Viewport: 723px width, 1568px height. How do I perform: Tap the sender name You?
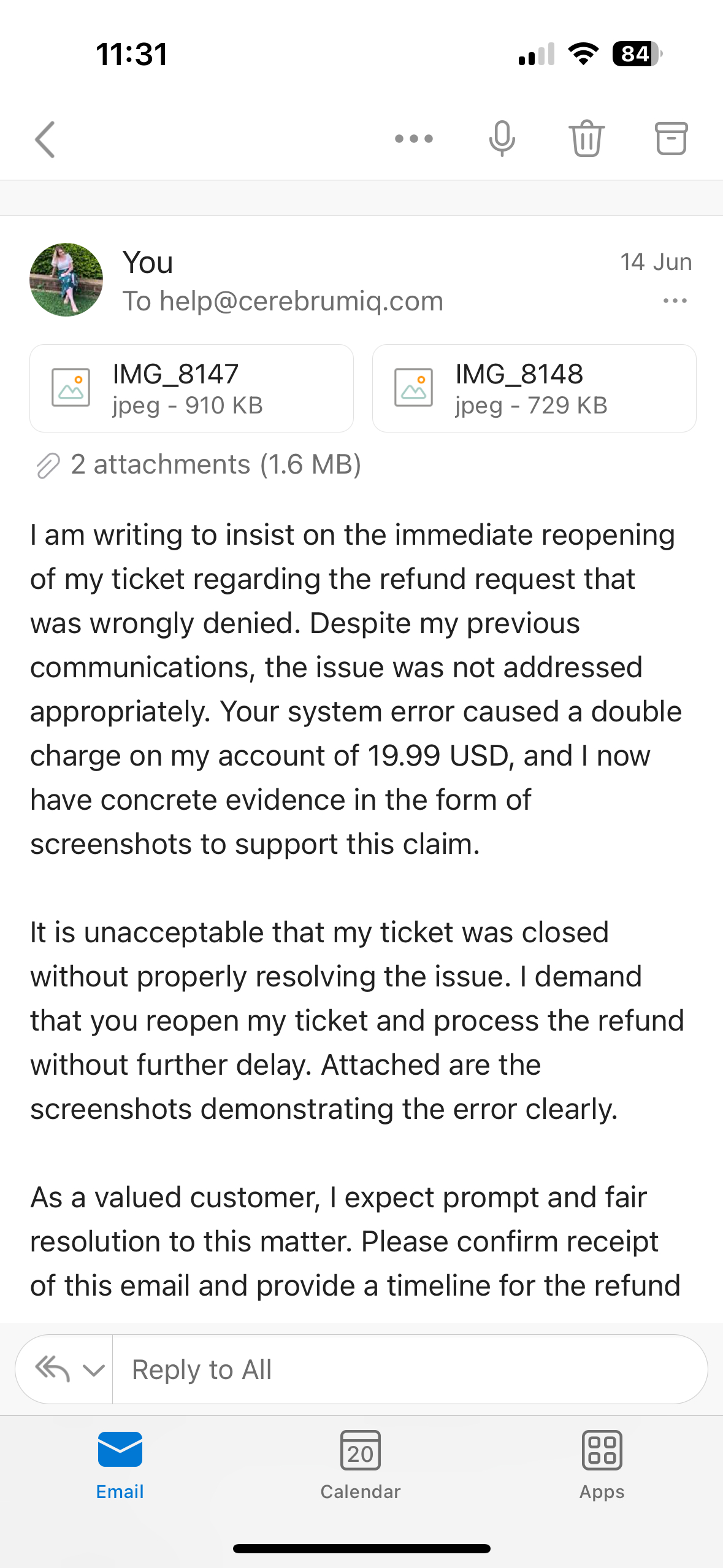(148, 263)
